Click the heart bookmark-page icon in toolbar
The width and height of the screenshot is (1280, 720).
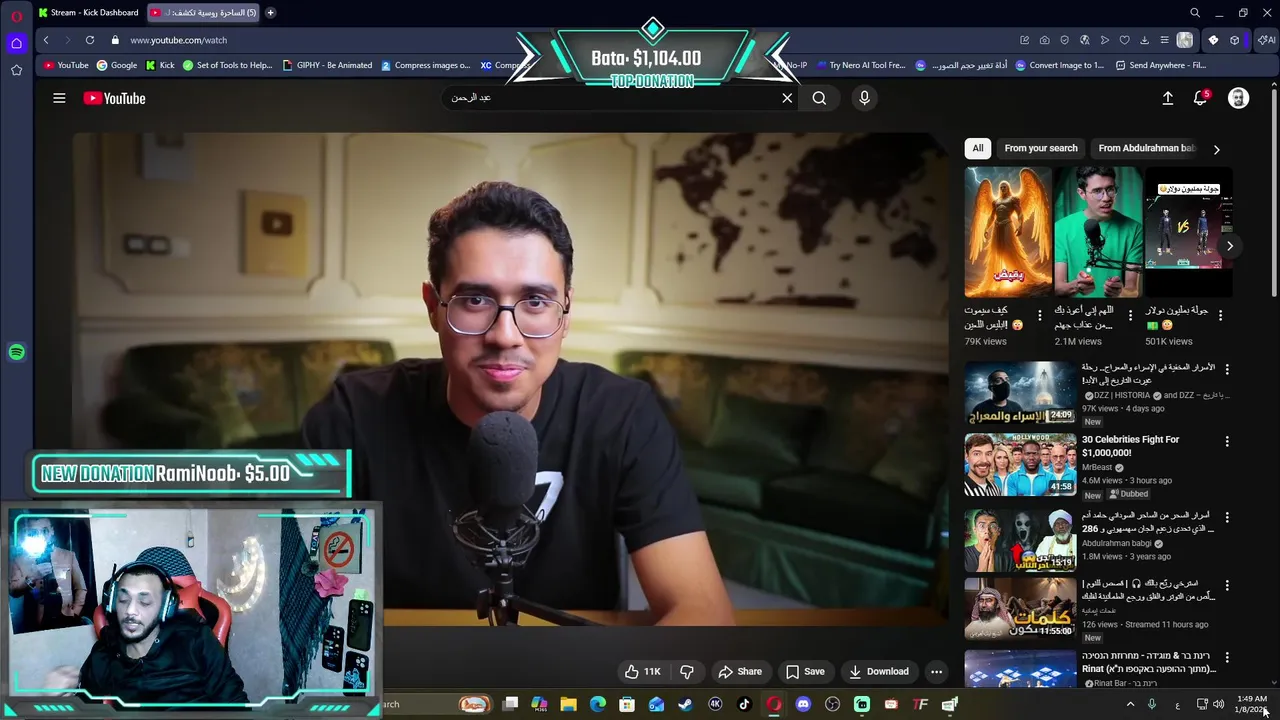[1124, 40]
